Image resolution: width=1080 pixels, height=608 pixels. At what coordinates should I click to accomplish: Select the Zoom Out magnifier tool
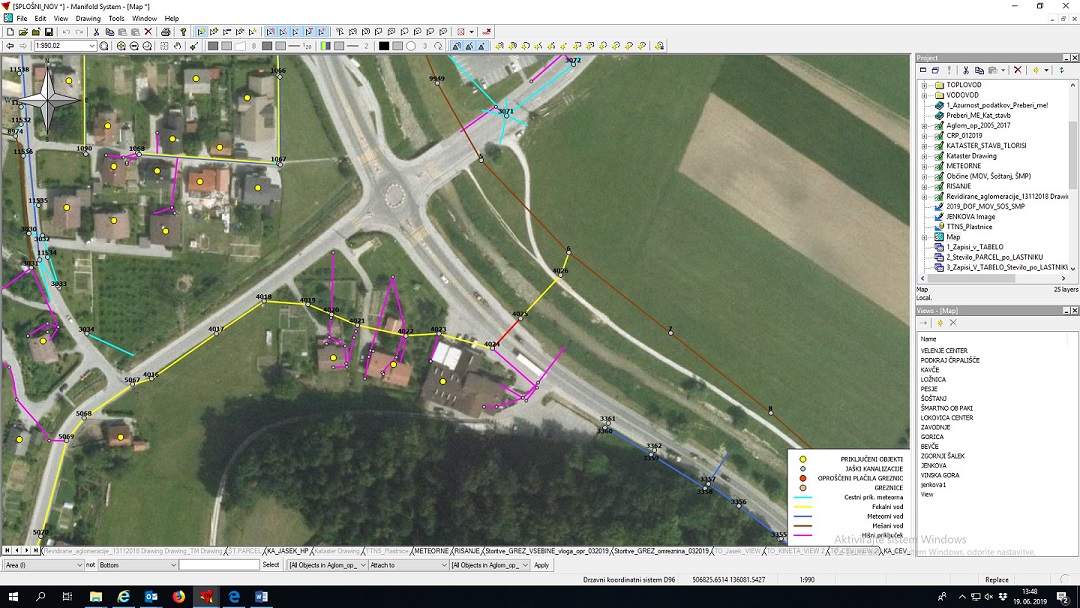click(x=134, y=46)
